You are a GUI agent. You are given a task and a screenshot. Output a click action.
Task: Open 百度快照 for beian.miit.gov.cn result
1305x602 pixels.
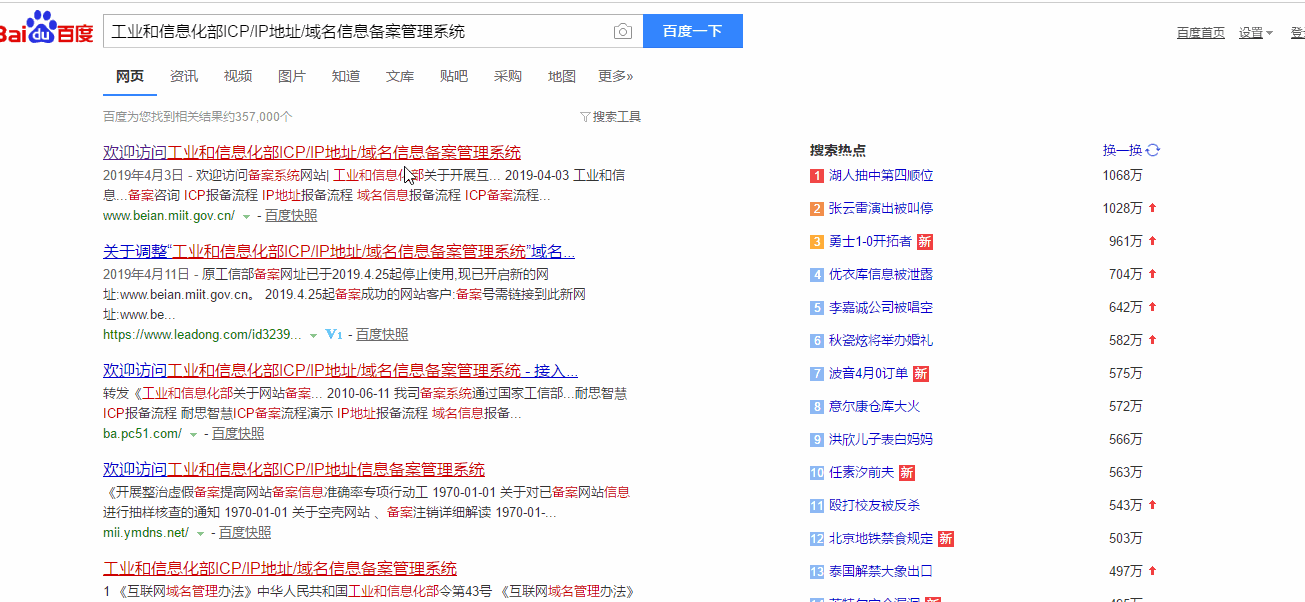click(291, 215)
